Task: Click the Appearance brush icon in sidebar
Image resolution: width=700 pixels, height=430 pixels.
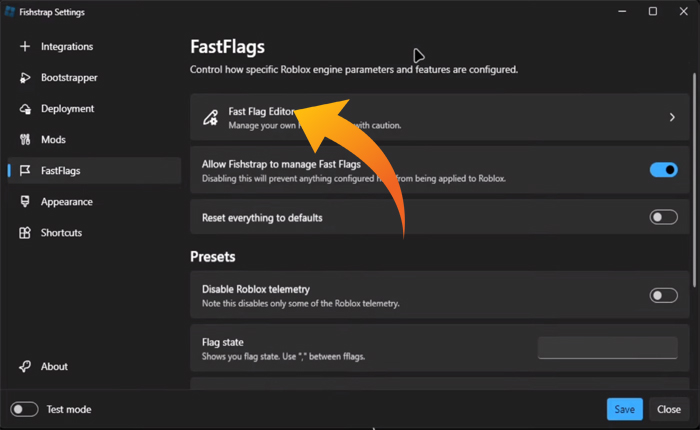Action: [x=24, y=202]
